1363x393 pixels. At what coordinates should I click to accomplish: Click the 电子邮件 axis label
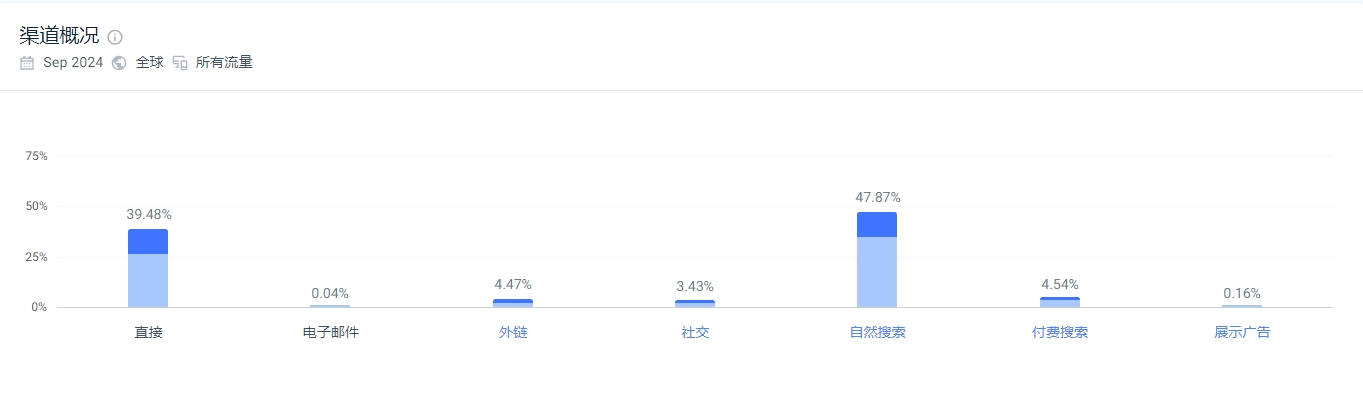point(330,332)
